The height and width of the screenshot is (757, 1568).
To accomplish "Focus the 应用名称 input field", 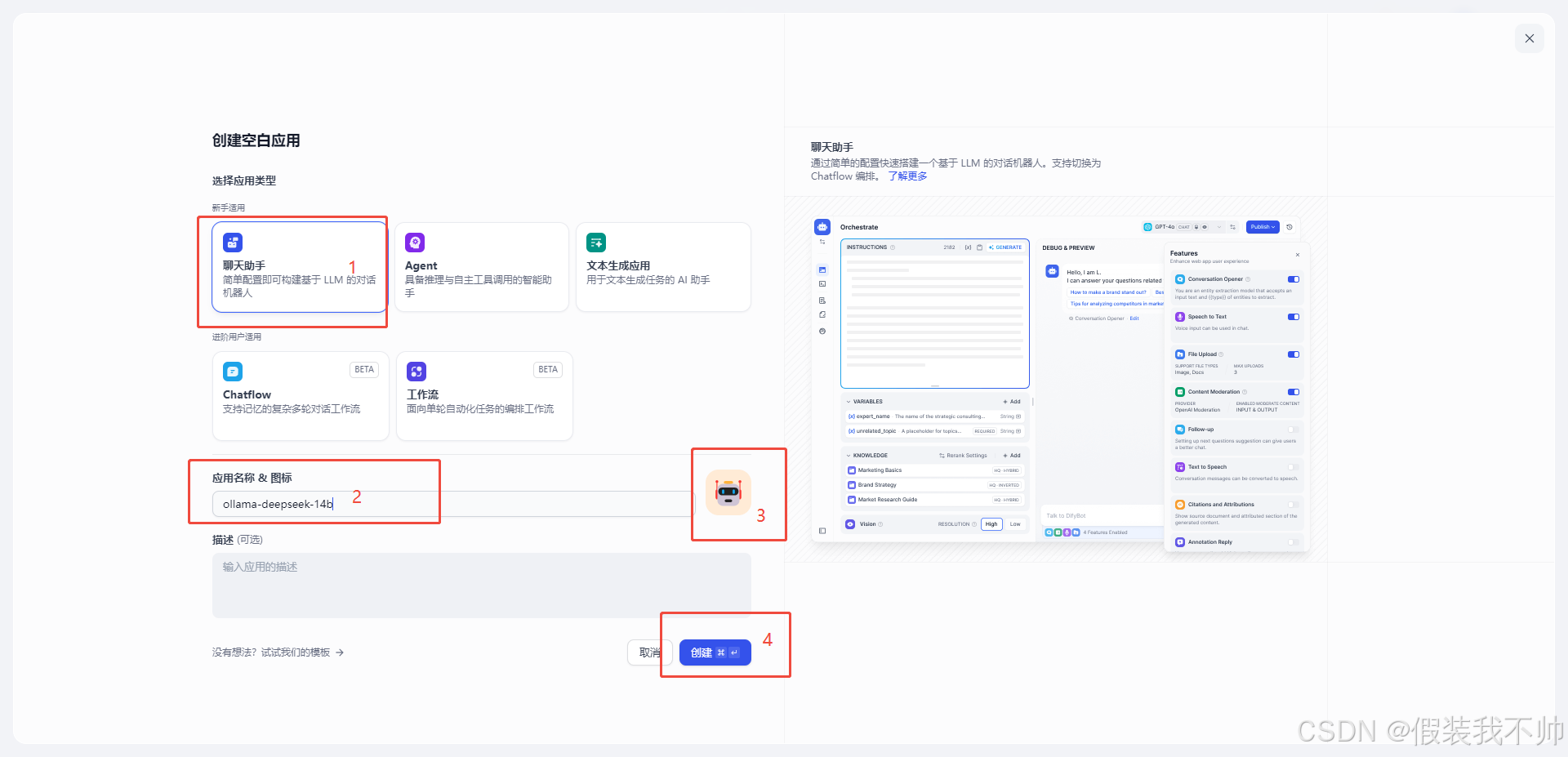I will 453,504.
